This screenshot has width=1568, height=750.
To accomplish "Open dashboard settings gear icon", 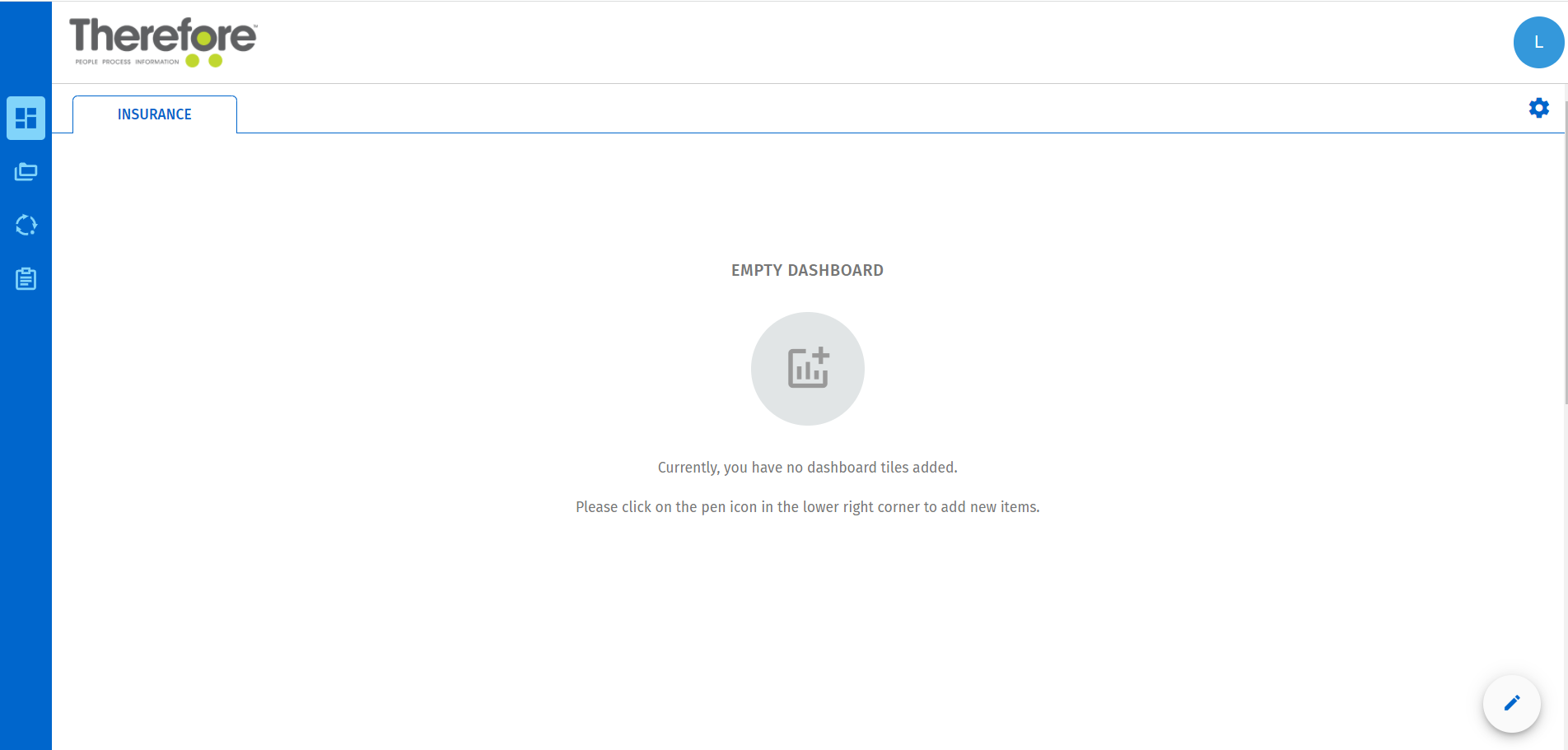I will tap(1538, 108).
